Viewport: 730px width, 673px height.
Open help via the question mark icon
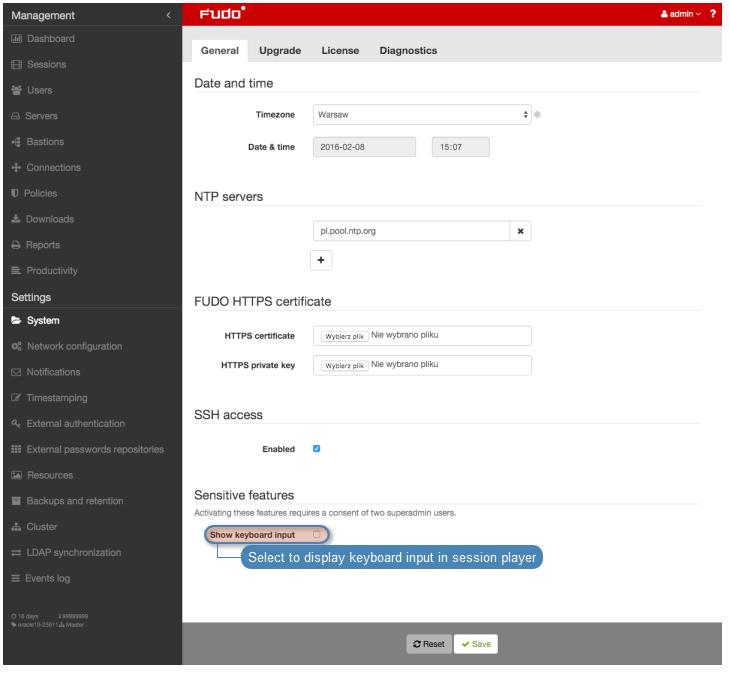(712, 14)
